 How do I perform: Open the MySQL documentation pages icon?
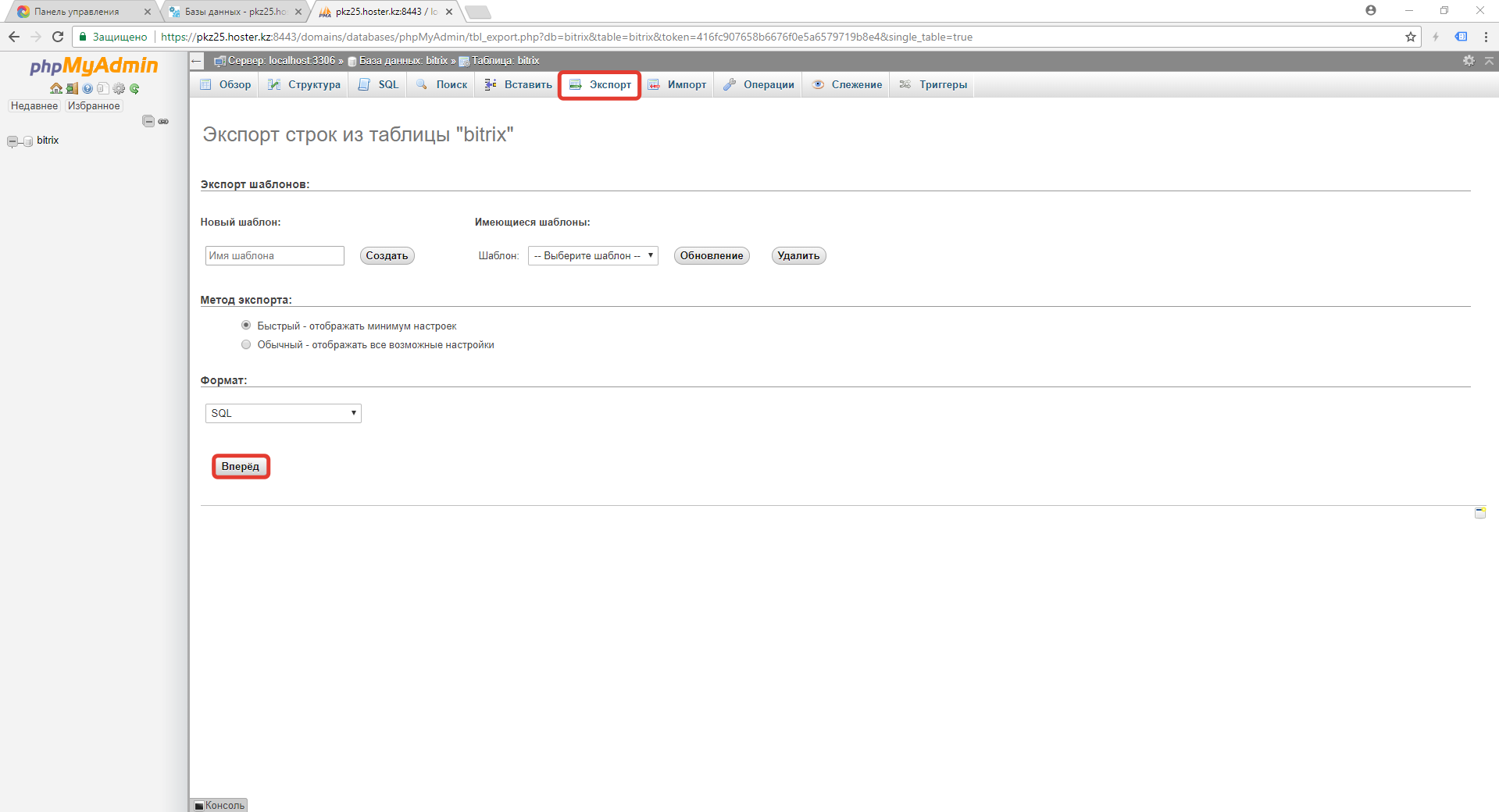[102, 89]
